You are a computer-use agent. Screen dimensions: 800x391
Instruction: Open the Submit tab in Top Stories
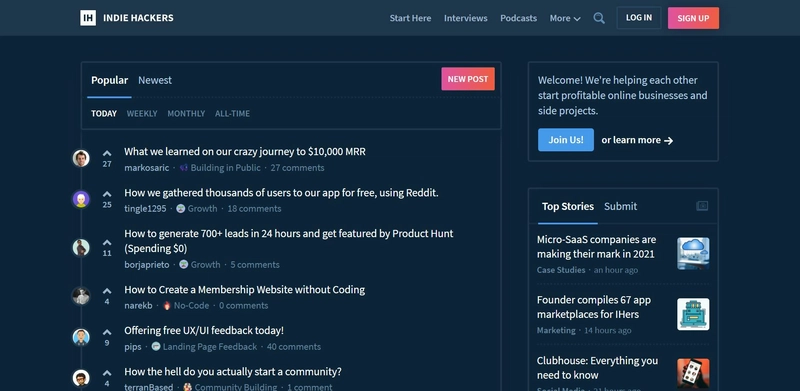[x=620, y=206]
